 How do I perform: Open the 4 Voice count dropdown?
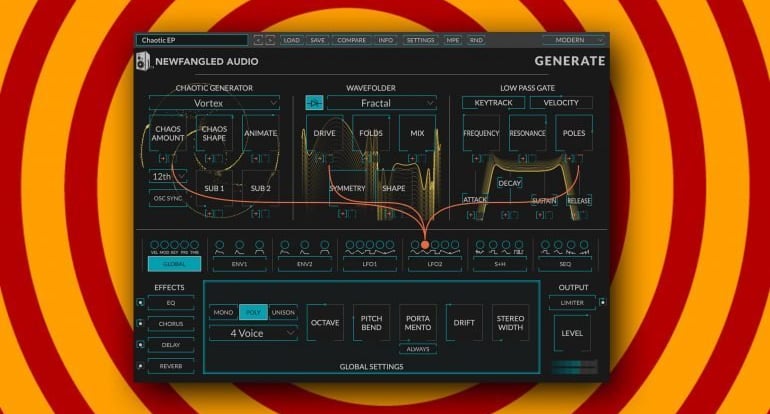coord(253,333)
